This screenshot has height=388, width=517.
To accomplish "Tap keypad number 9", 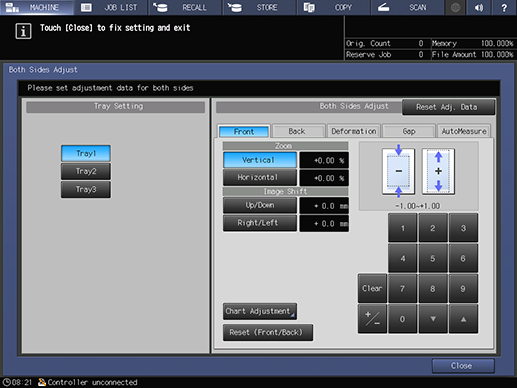I will [x=463, y=289].
